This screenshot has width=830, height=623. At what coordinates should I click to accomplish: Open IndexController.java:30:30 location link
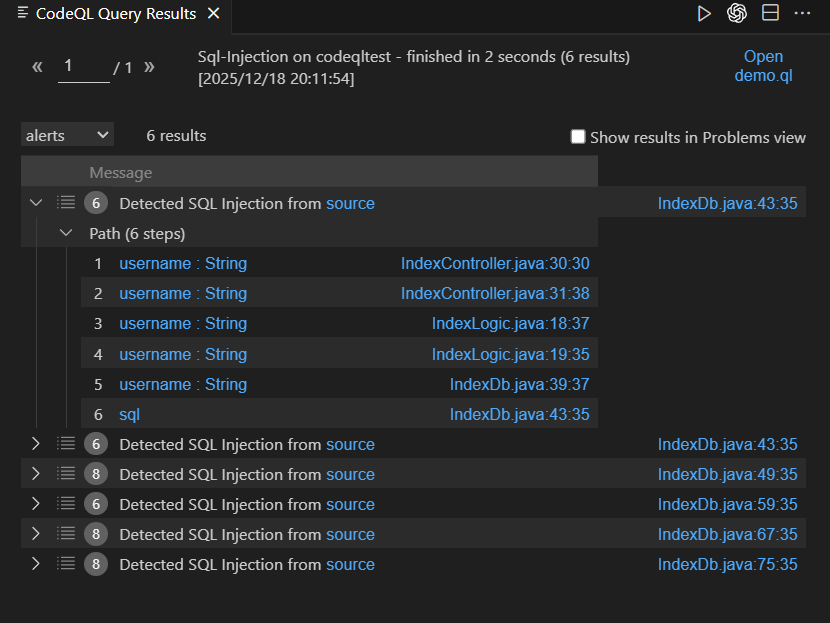[x=495, y=263]
